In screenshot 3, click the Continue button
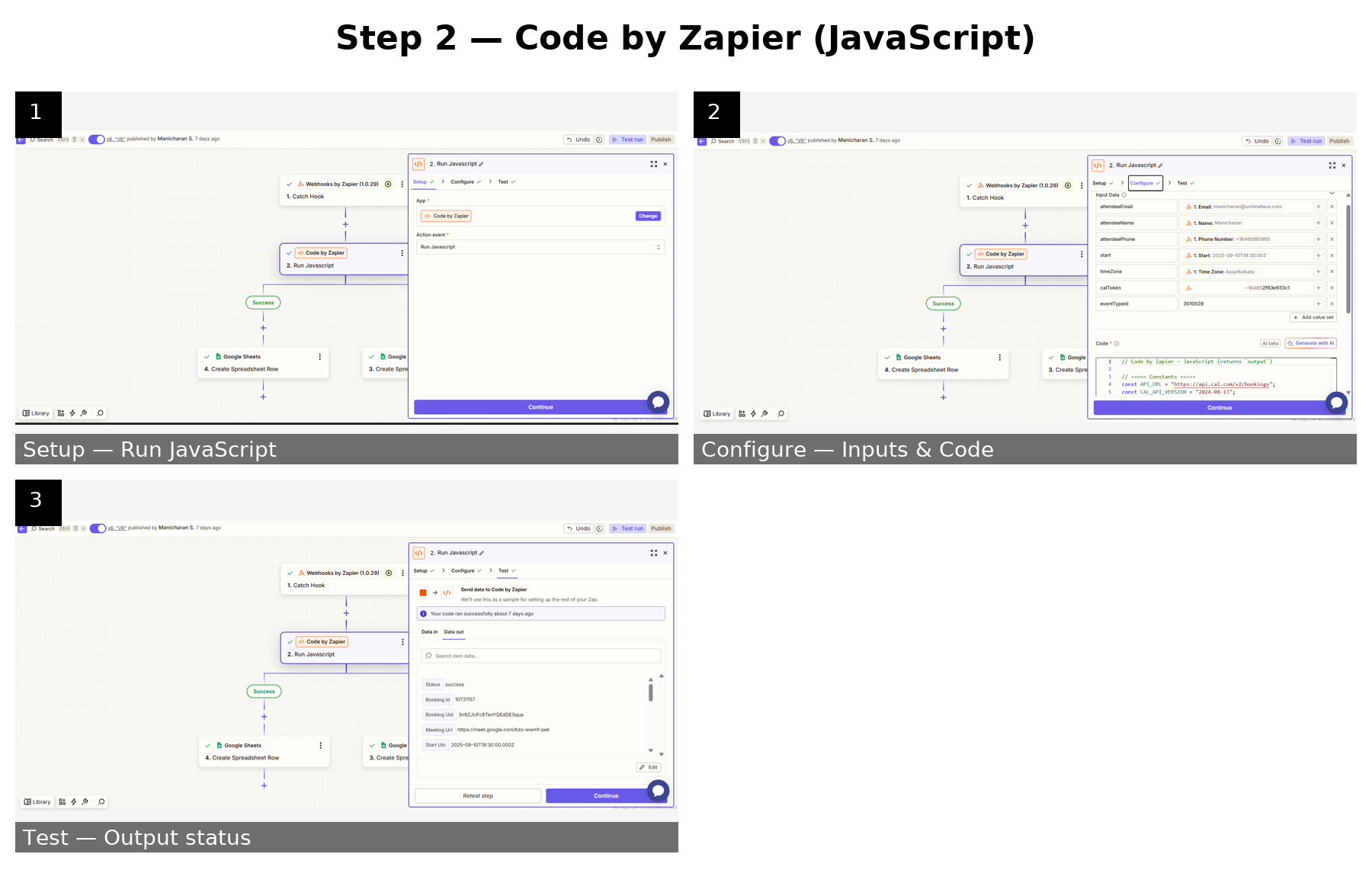The image size is (1372, 883). (x=606, y=796)
